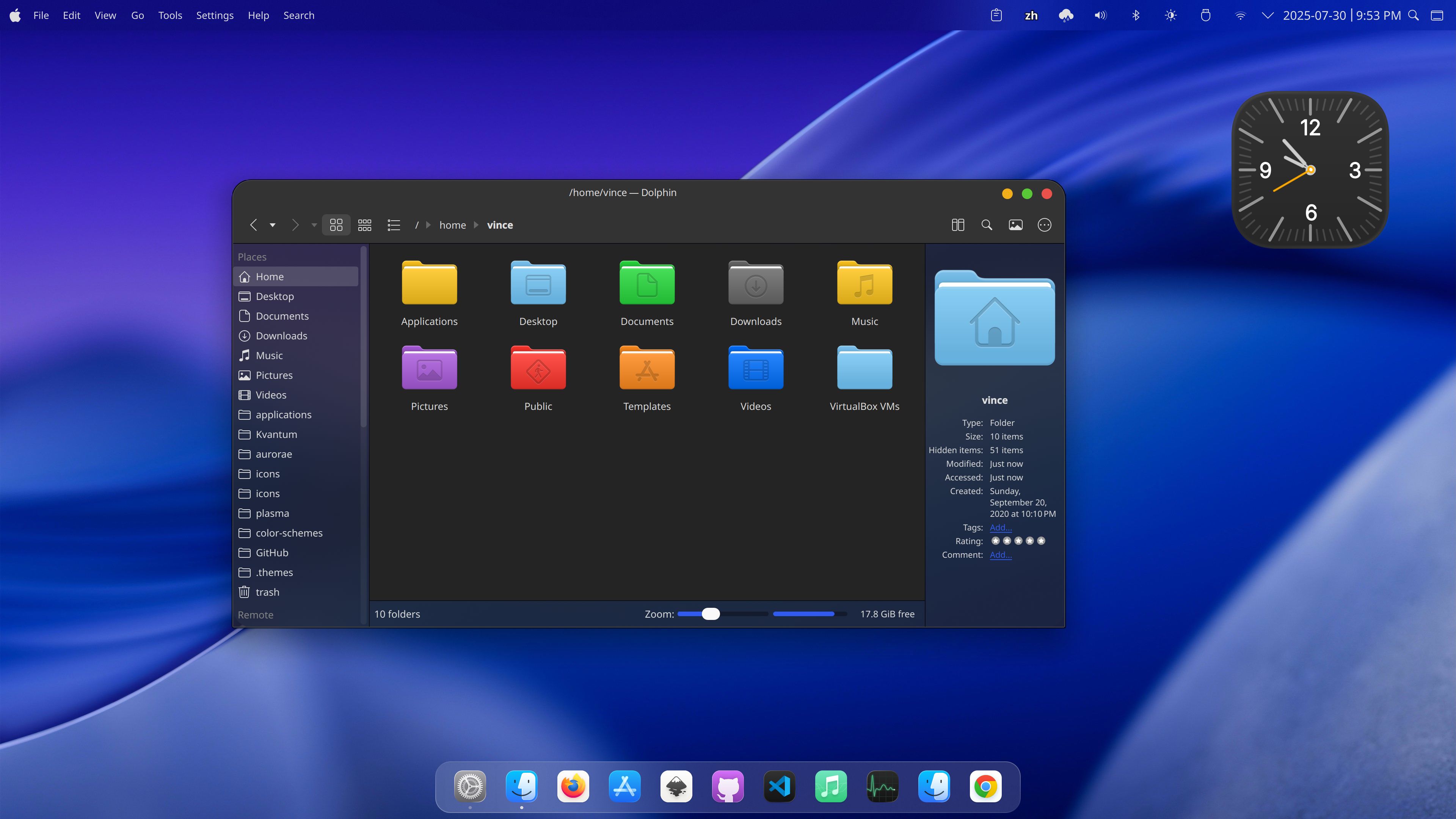Viewport: 1456px width, 819px height.
Task: Open the hamburger overflow menu
Action: click(1045, 224)
